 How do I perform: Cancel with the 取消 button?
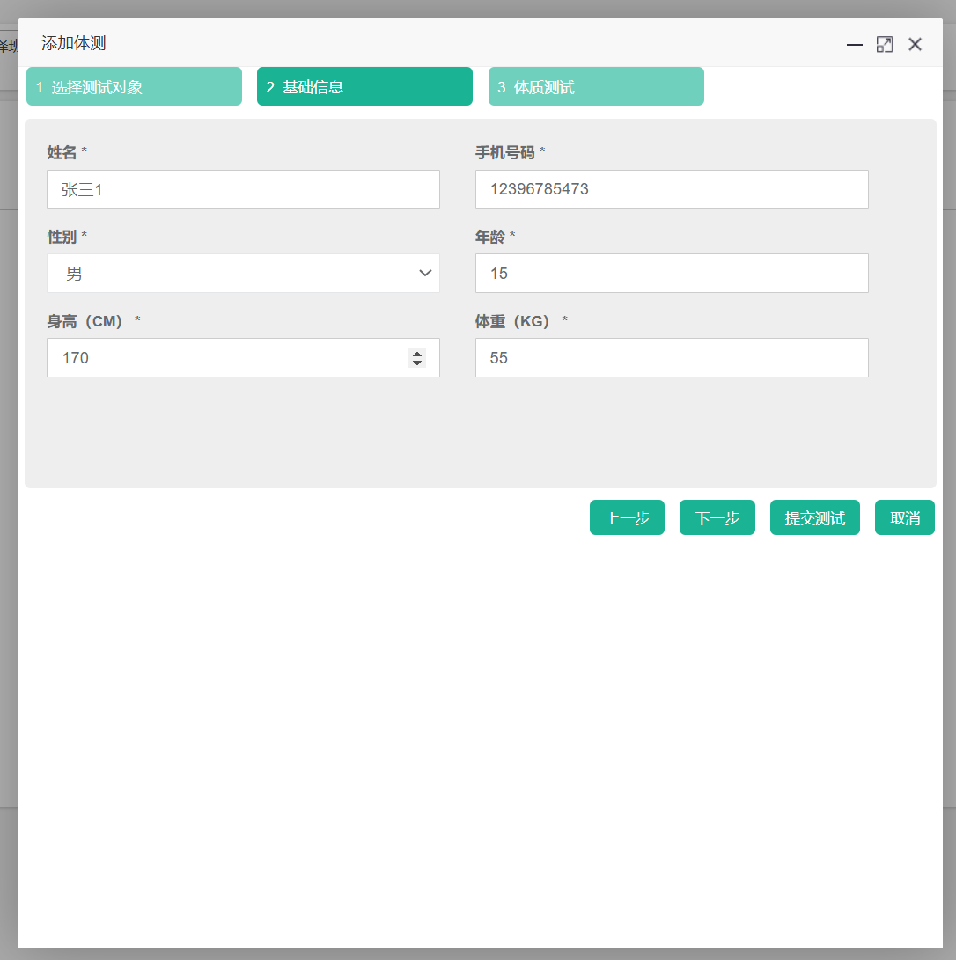(904, 518)
